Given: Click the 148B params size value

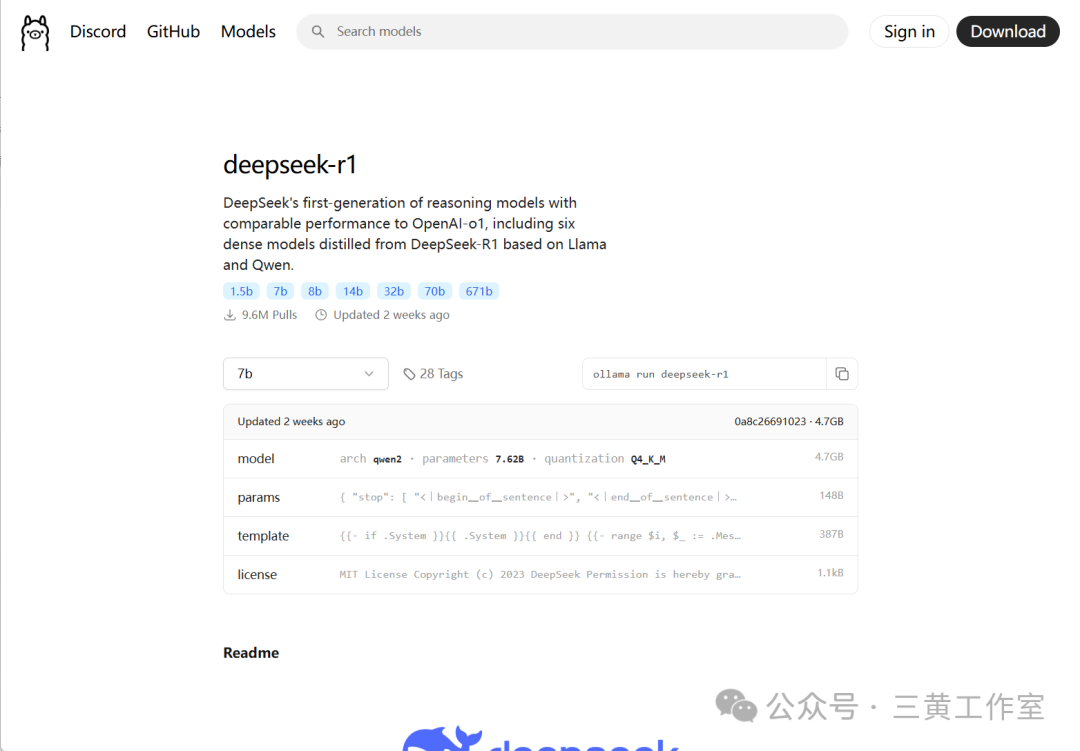Looking at the screenshot, I should (831, 495).
